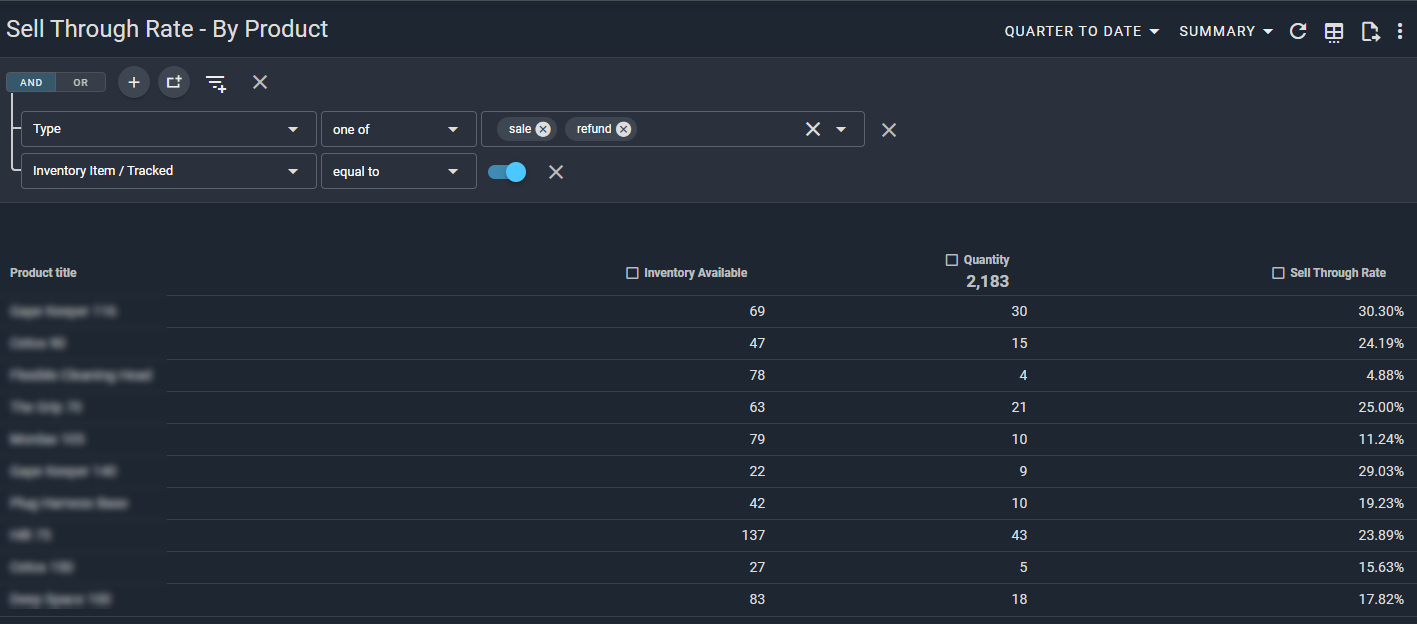Expand the Summary view dropdown
The image size is (1417, 624).
(x=1226, y=32)
